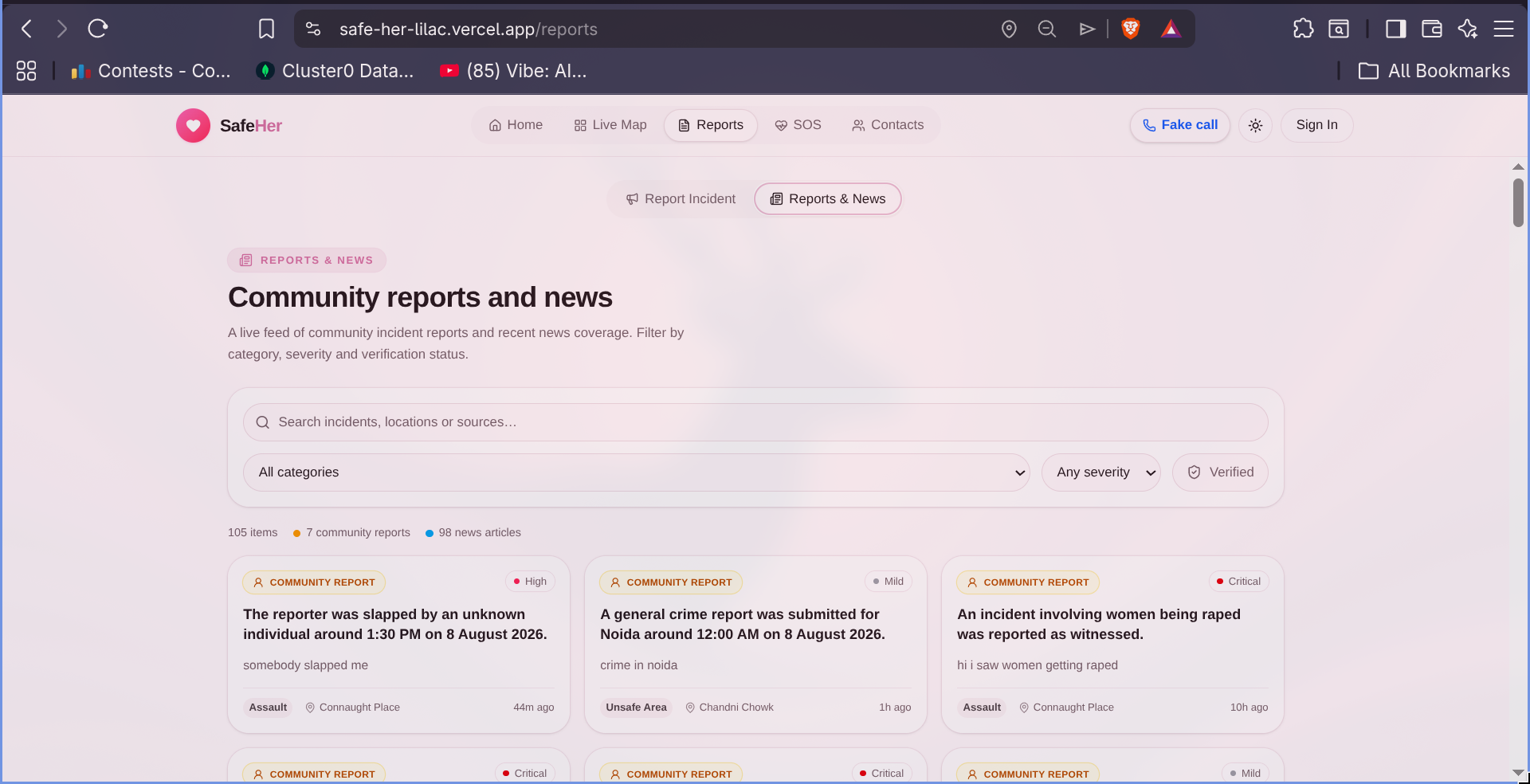The height and width of the screenshot is (784, 1530).
Task: Click the SafeHer heart logo
Action: (193, 125)
